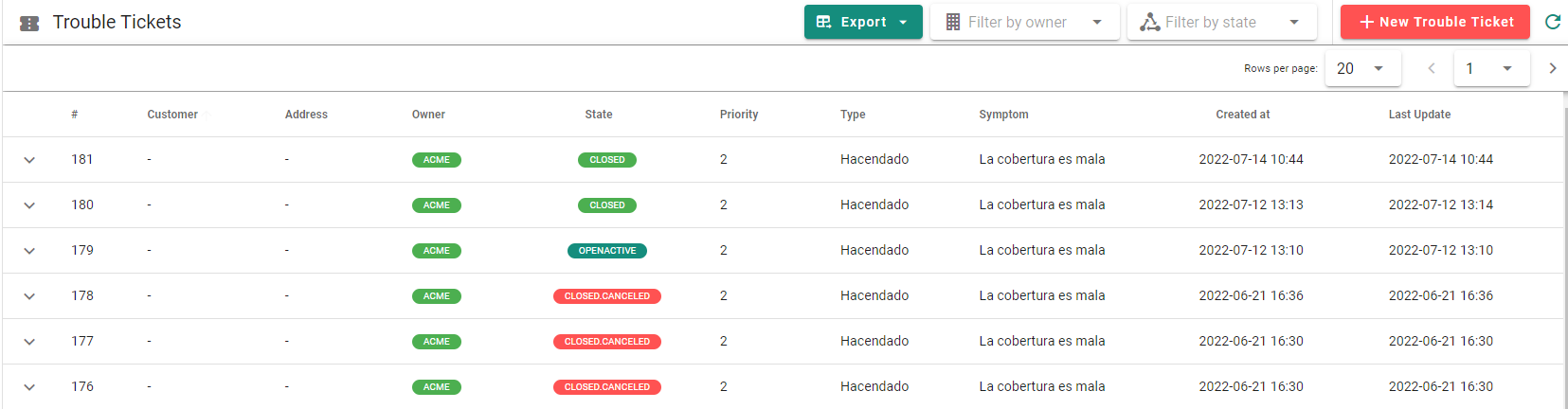Expand ticket 181 row details
The height and width of the screenshot is (409, 1568).
[29, 160]
